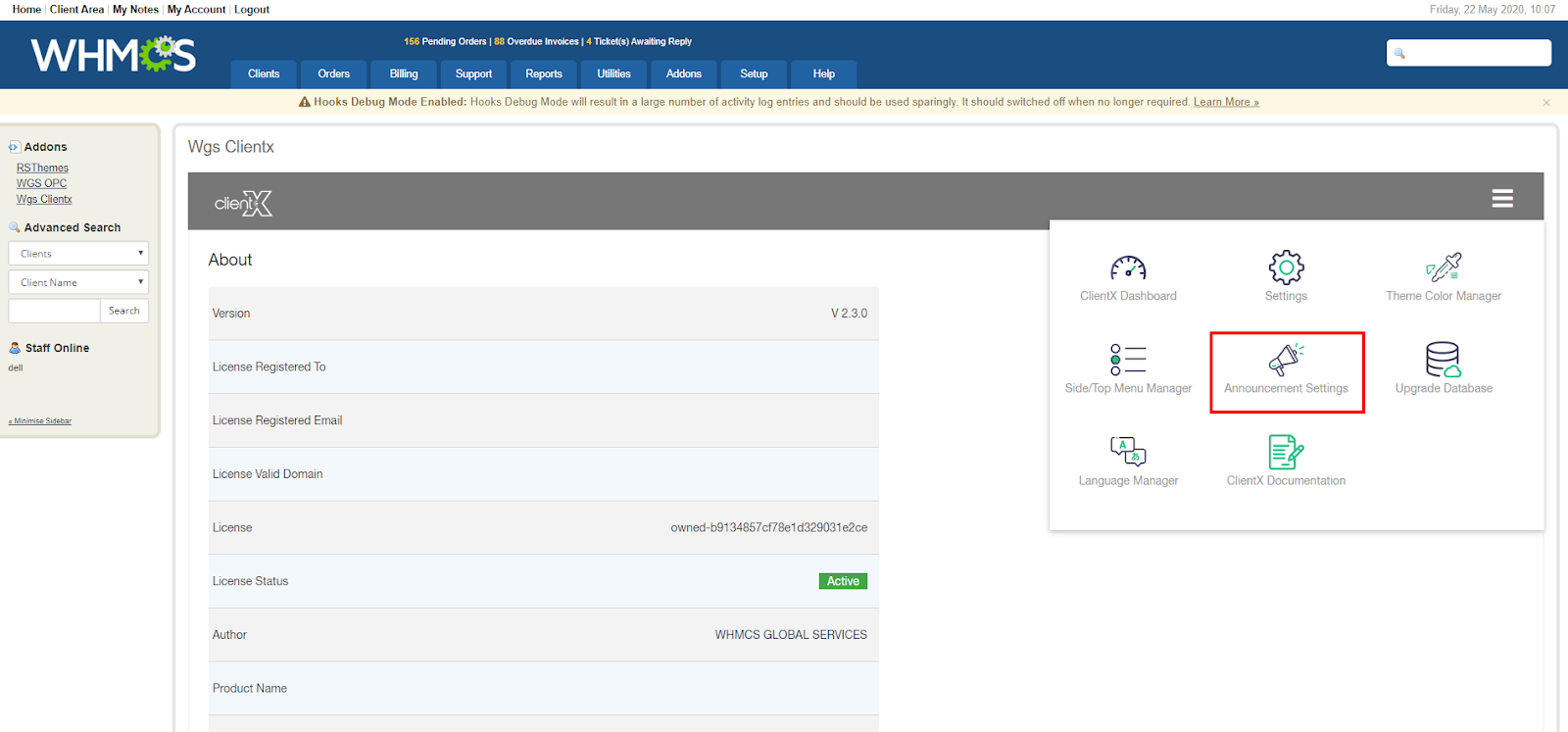Open the WGS OPC addon link
Viewport: 1568px width, 732px height.
[41, 183]
